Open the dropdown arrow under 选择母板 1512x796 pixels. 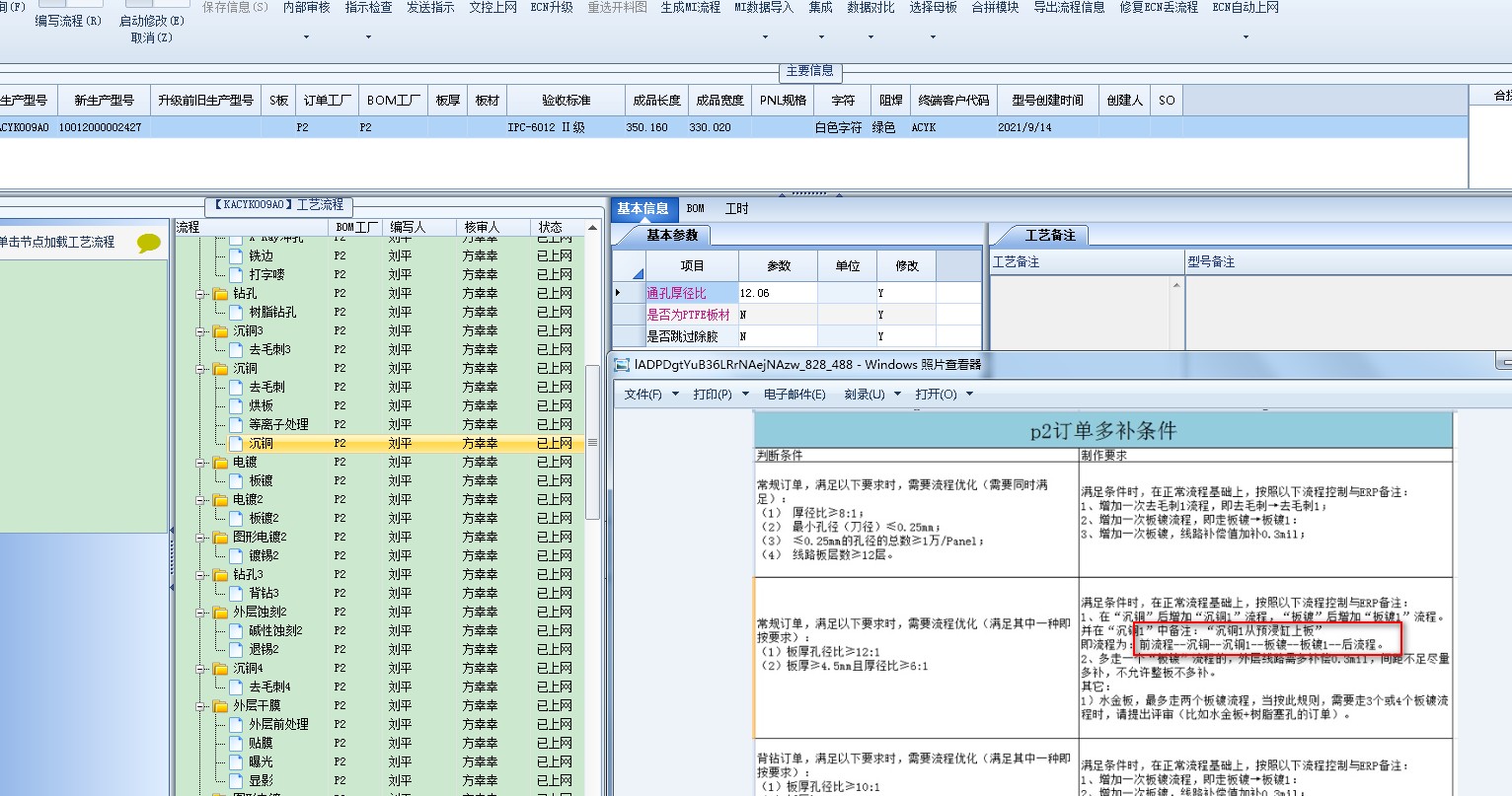(933, 37)
